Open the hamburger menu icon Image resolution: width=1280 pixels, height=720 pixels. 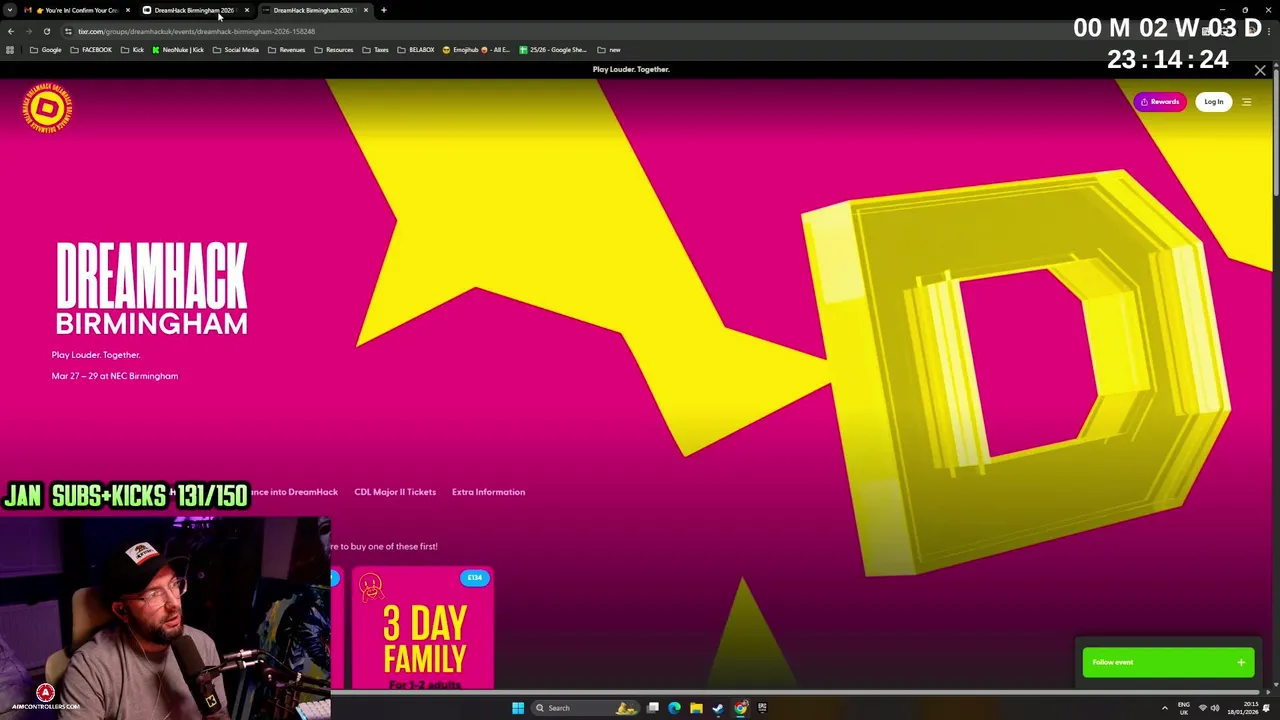click(1246, 102)
